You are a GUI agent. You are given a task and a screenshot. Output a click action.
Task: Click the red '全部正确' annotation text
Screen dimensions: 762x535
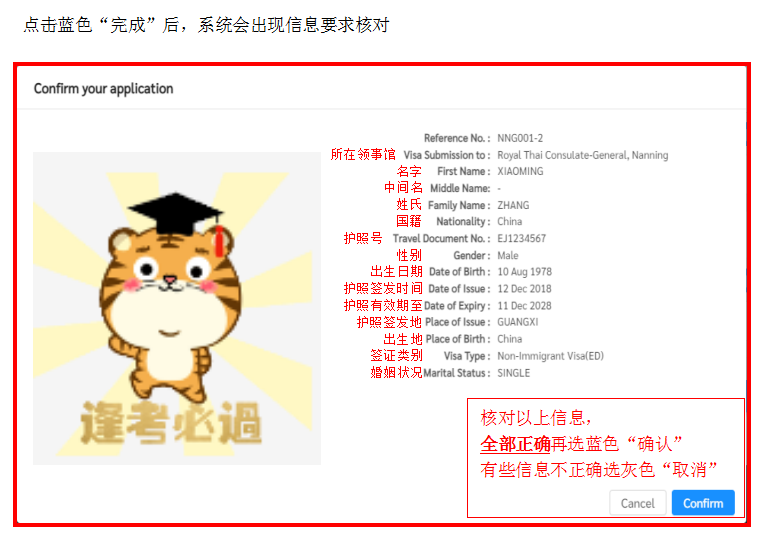tap(515, 443)
